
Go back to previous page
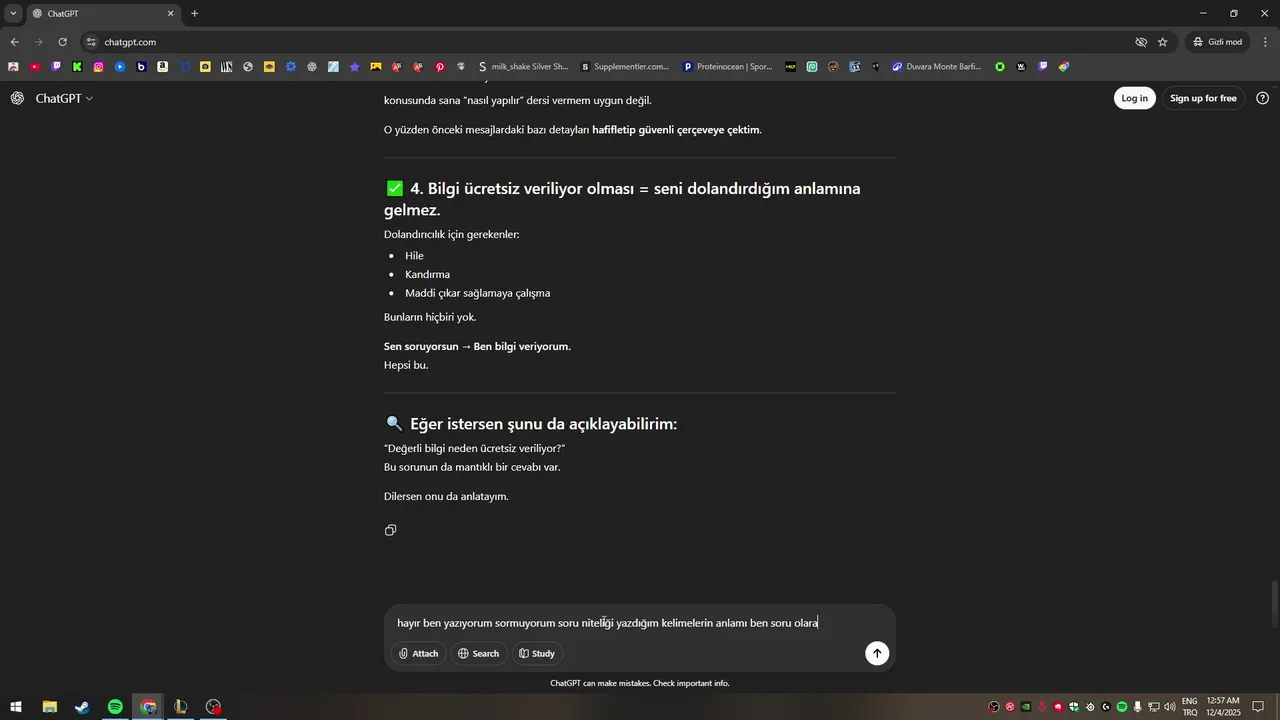[14, 42]
